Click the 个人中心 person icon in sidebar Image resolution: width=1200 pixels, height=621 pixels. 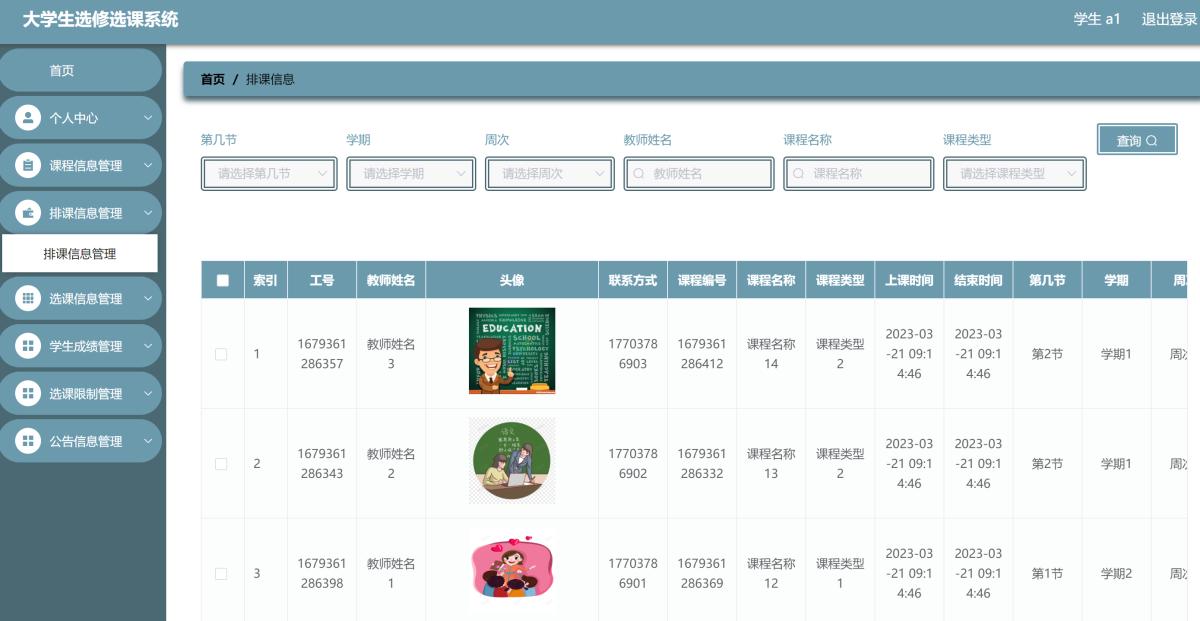(28, 118)
